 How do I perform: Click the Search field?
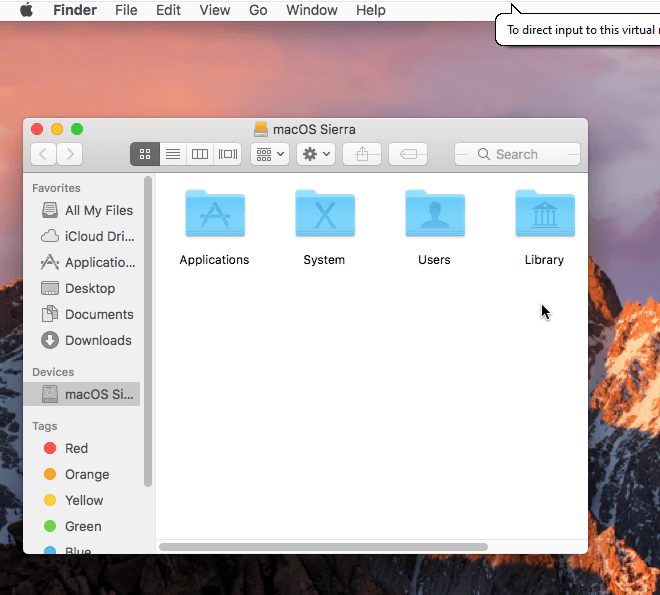(x=517, y=154)
